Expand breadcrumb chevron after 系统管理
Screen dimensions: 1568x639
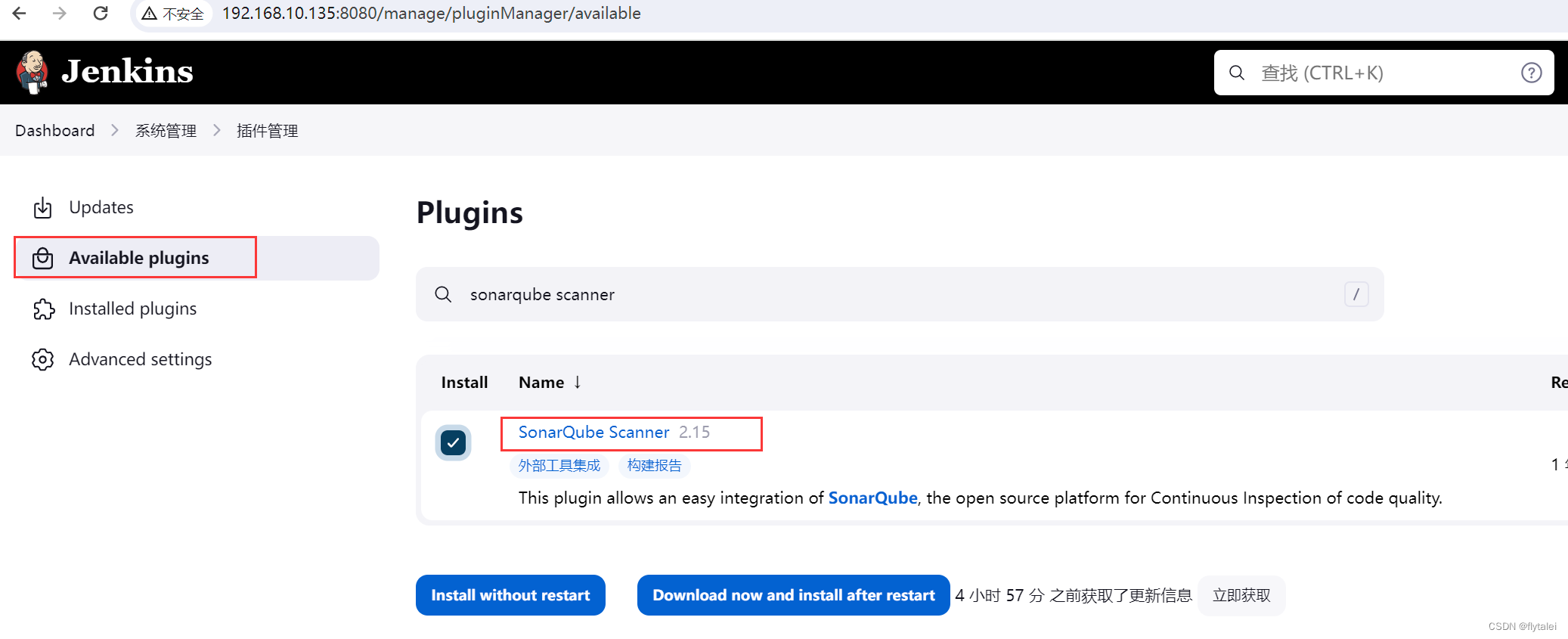pyautogui.click(x=217, y=130)
